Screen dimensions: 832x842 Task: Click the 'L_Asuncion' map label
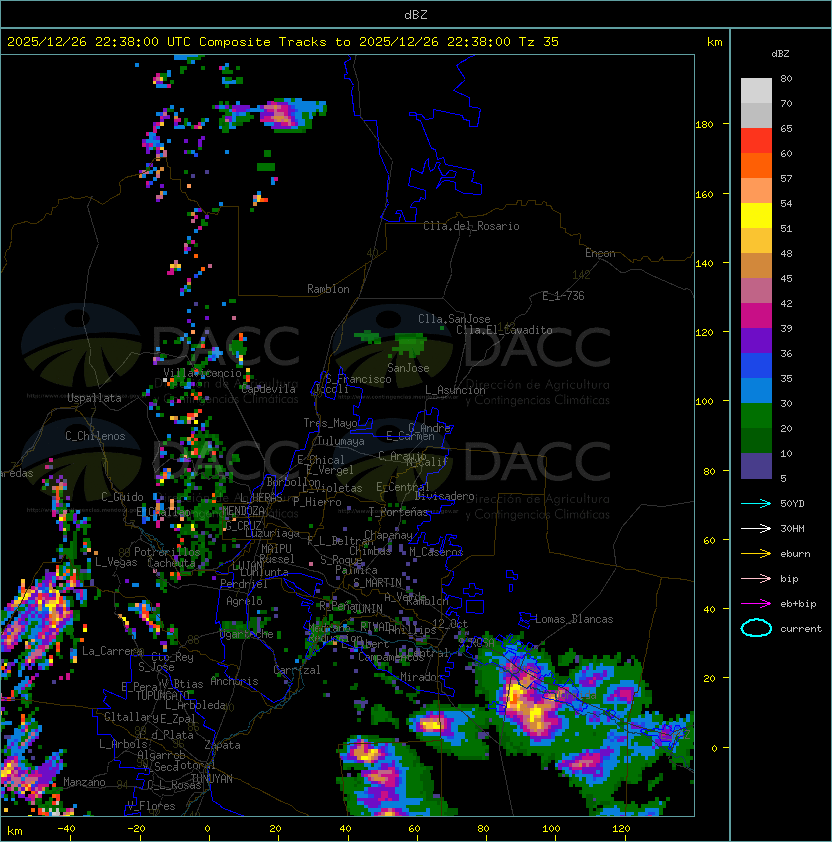455,390
